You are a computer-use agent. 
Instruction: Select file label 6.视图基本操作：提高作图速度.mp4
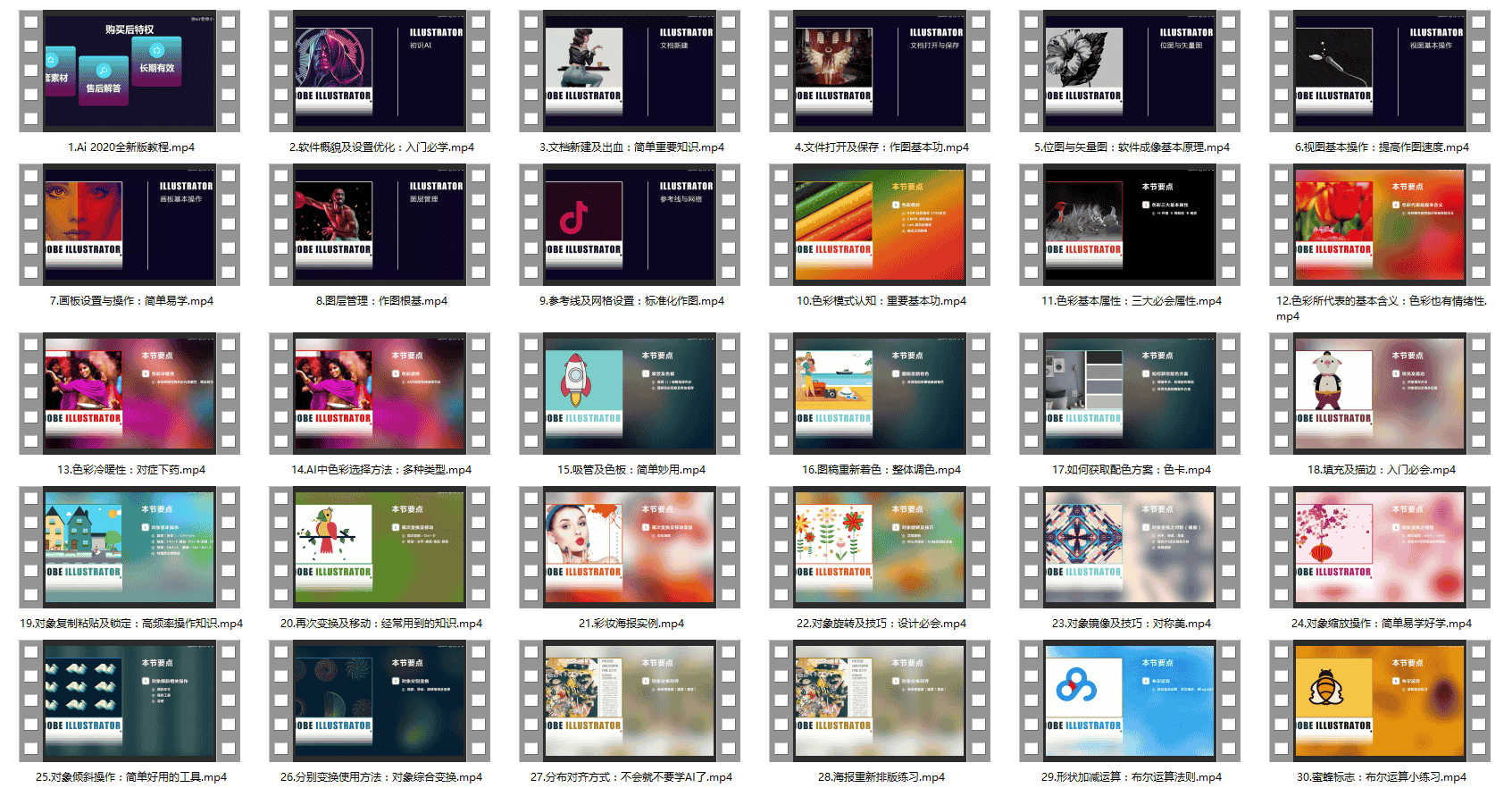1382,147
